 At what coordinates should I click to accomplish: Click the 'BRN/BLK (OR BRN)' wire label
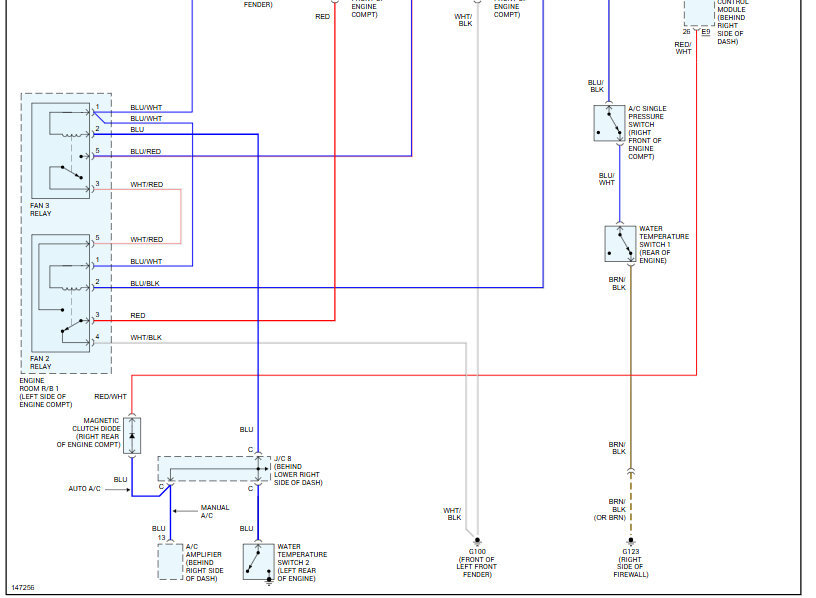[610, 510]
